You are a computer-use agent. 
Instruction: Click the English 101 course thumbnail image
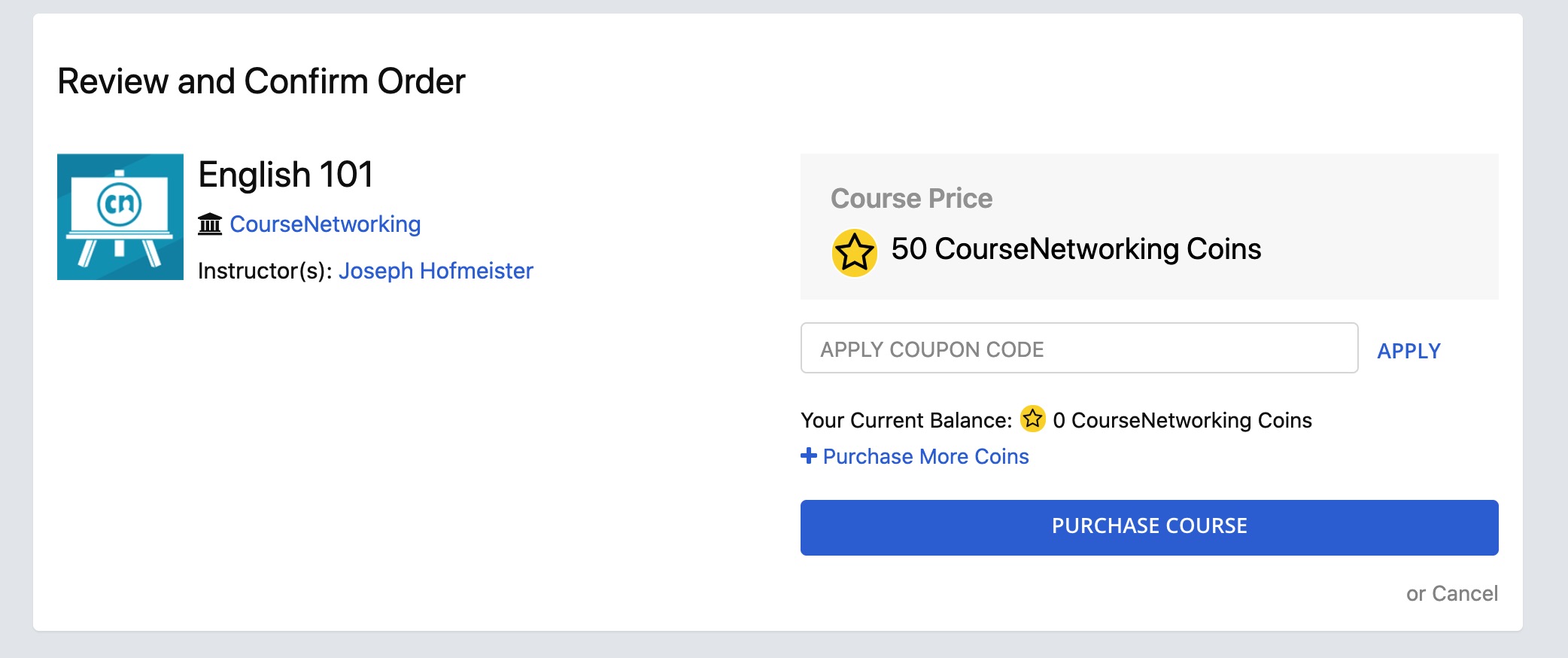click(x=120, y=217)
